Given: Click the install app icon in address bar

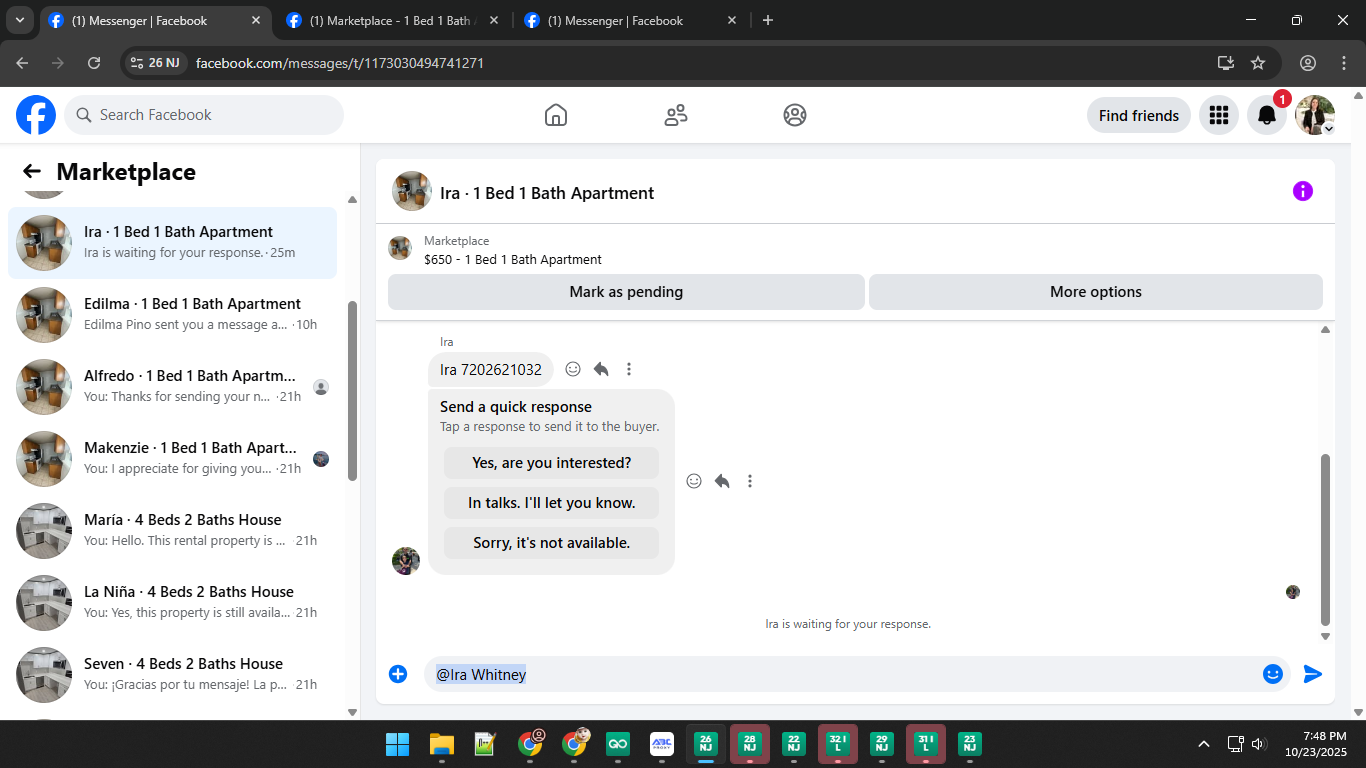Looking at the screenshot, I should 1226,63.
